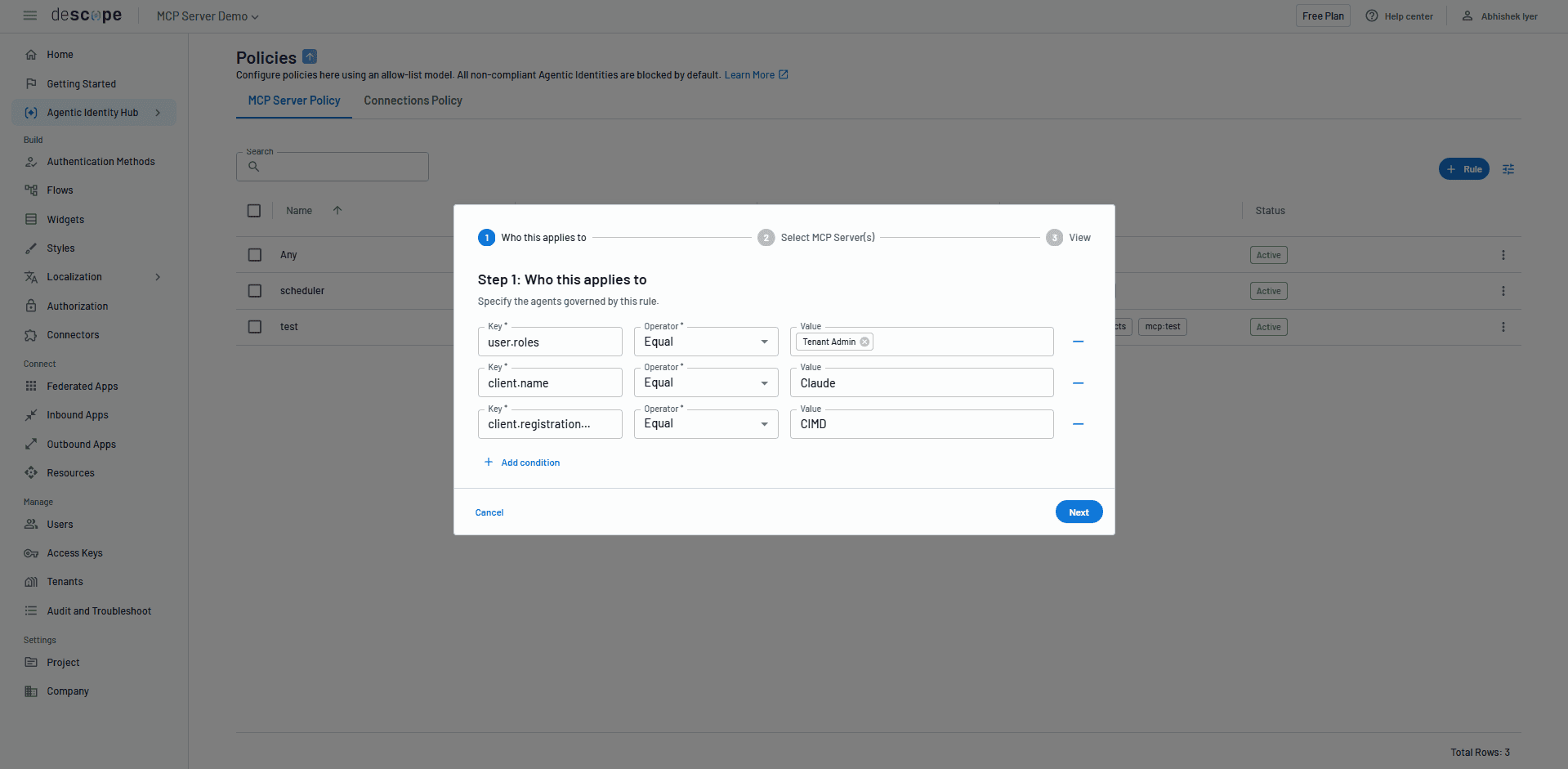Expand the MCP Server Demo project selector
1568x769 pixels.
click(x=208, y=16)
